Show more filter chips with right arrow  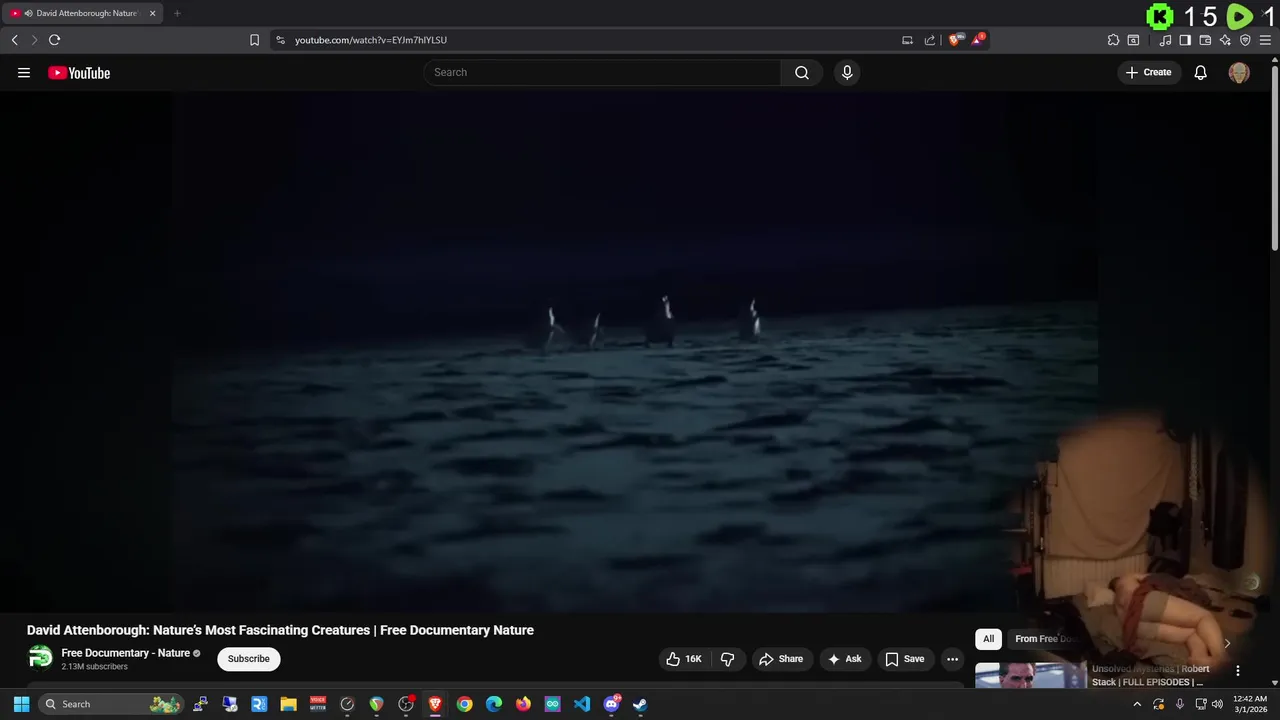[1227, 643]
